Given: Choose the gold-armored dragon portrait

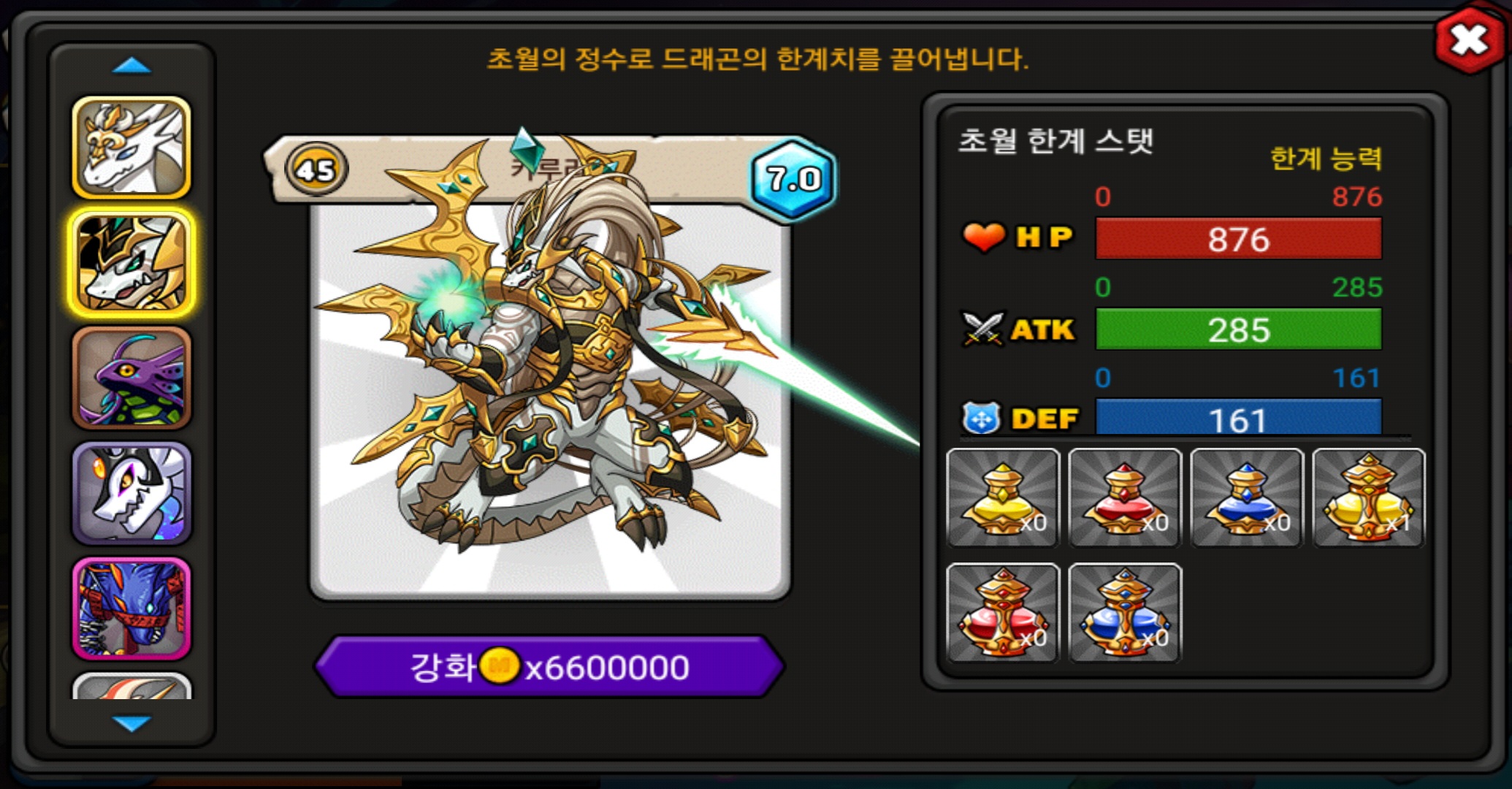Looking at the screenshot, I should tap(131, 263).
